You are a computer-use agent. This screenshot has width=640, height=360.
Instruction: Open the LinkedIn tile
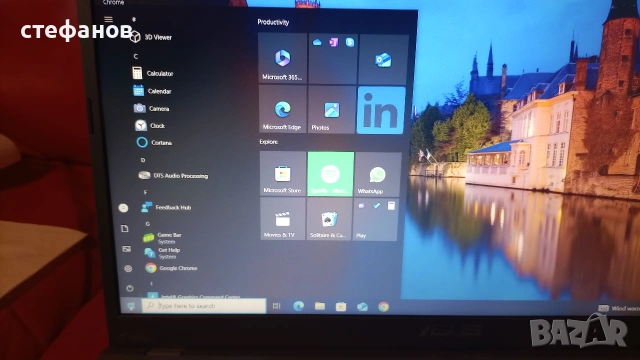tap(381, 110)
